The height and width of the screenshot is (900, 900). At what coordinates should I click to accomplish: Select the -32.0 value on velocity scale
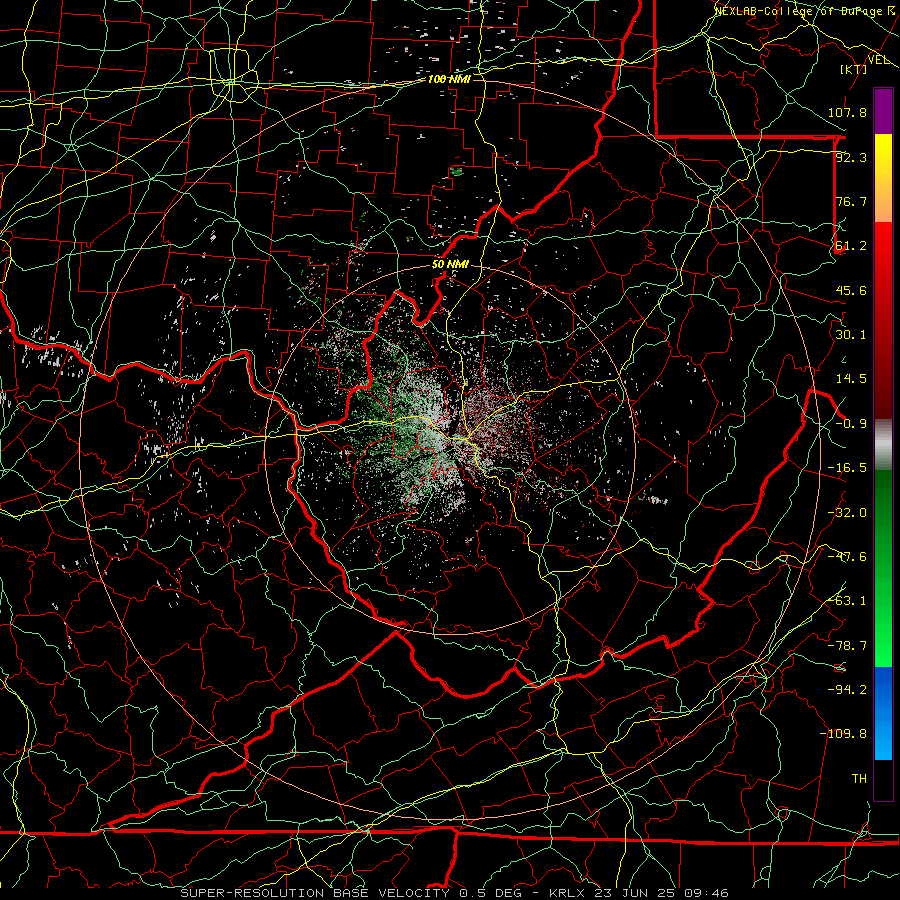tap(847, 513)
